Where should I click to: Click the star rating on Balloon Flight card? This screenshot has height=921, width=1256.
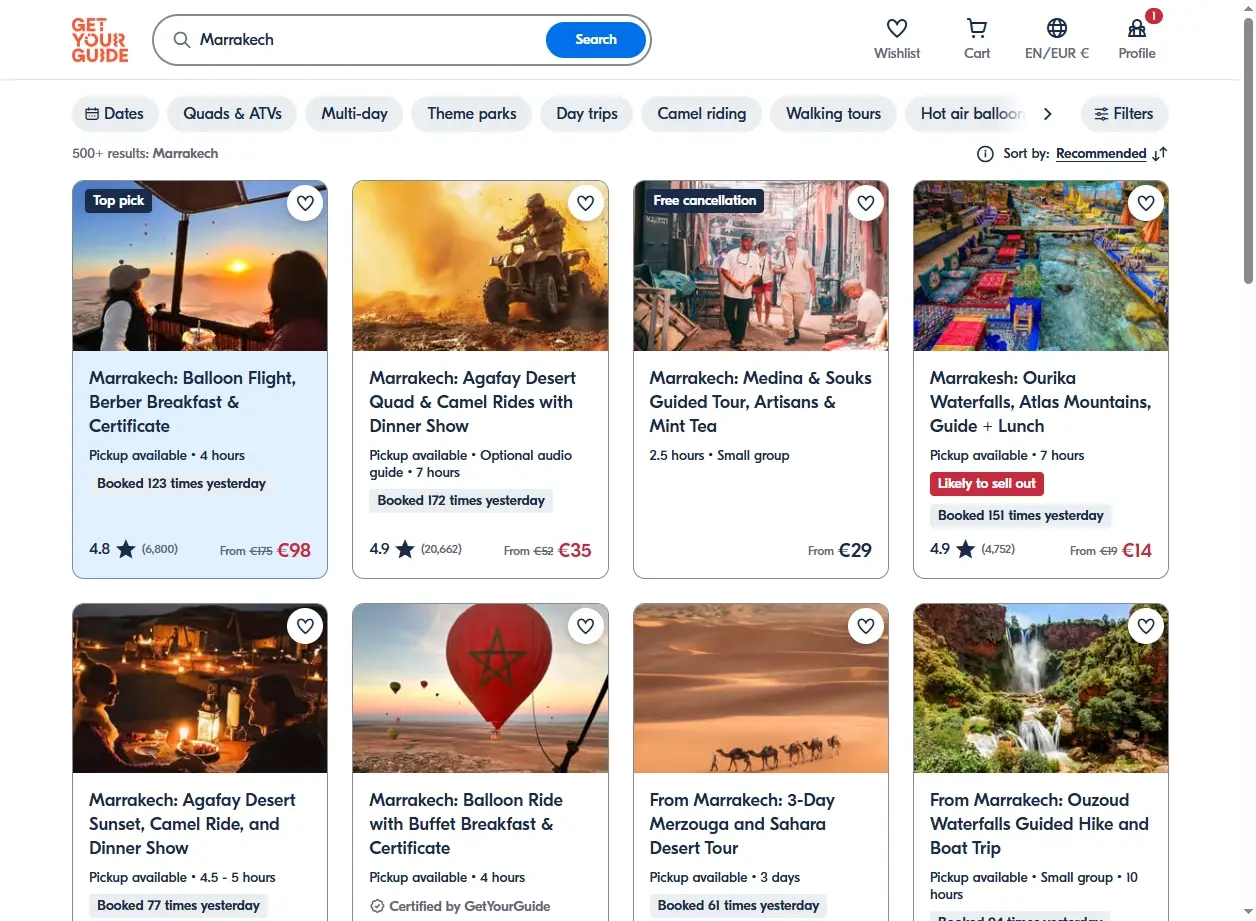click(126, 549)
